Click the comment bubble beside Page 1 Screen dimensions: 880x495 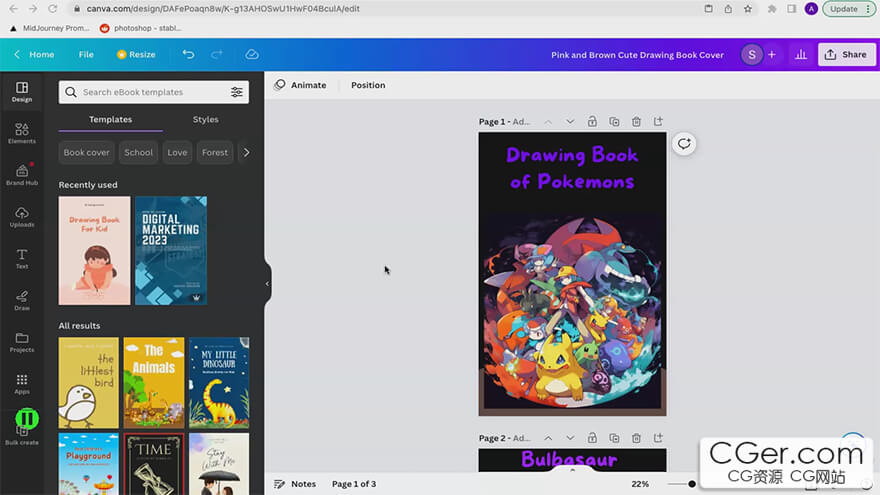coord(684,144)
